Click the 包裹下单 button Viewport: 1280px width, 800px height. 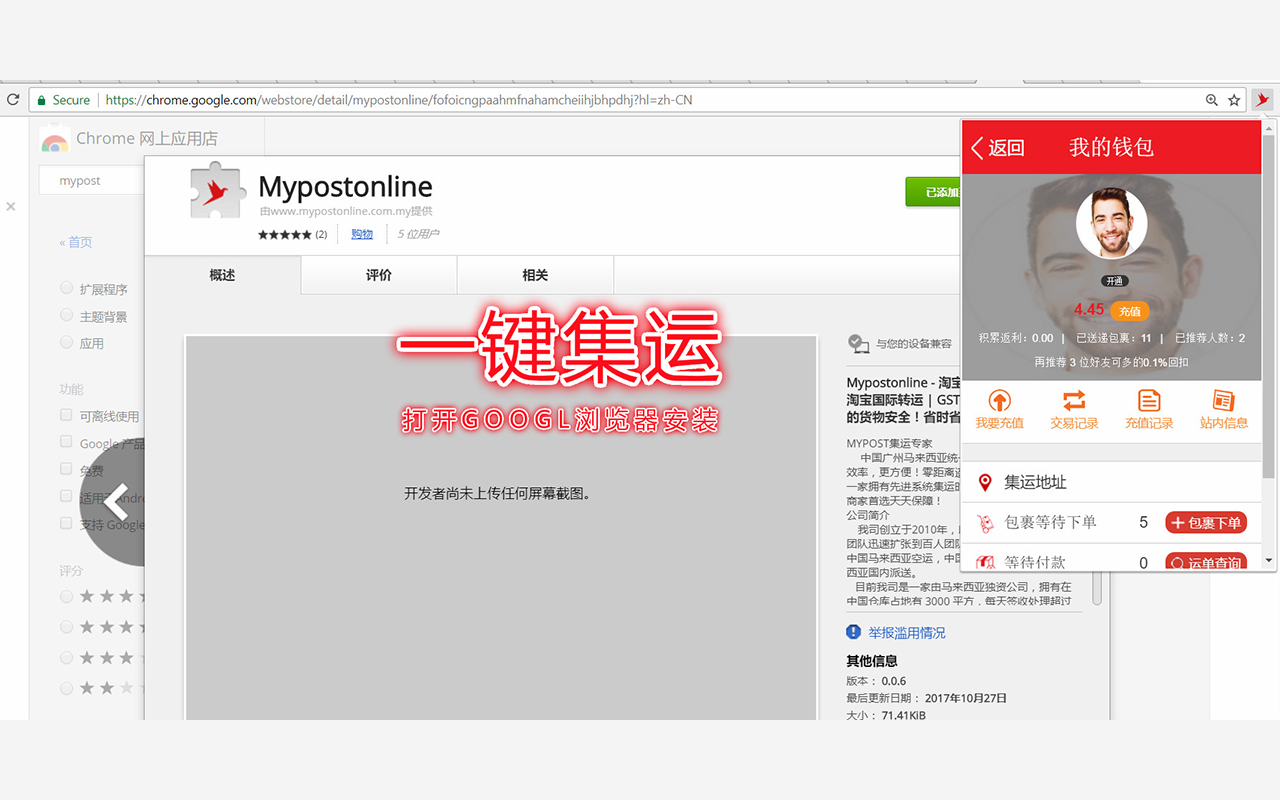click(x=1206, y=522)
